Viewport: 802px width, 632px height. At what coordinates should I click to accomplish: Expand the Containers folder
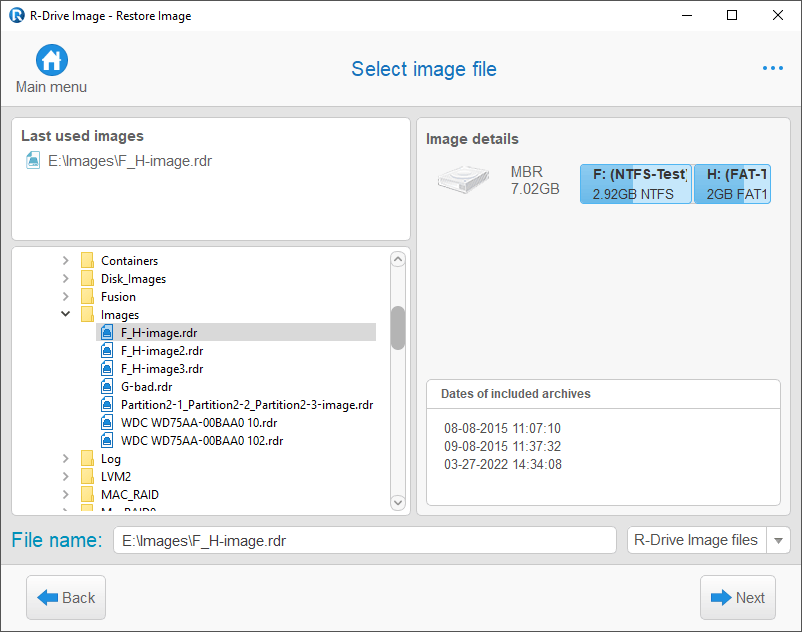(65, 260)
